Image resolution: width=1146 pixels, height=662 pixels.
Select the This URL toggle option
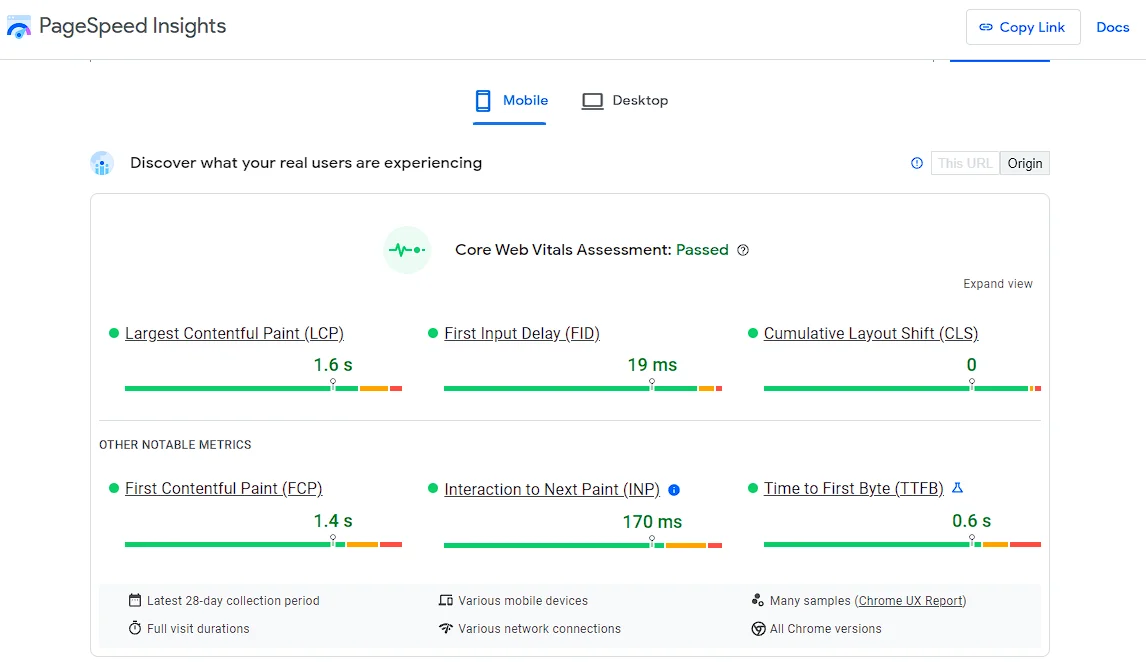click(965, 163)
